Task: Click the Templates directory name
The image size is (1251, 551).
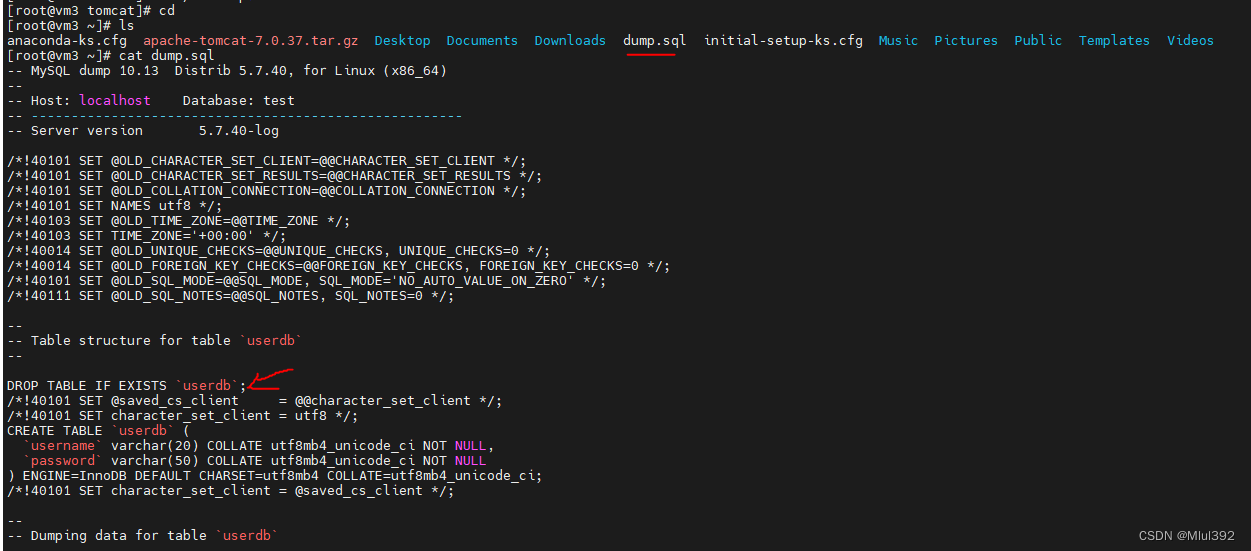Action: 1114,40
